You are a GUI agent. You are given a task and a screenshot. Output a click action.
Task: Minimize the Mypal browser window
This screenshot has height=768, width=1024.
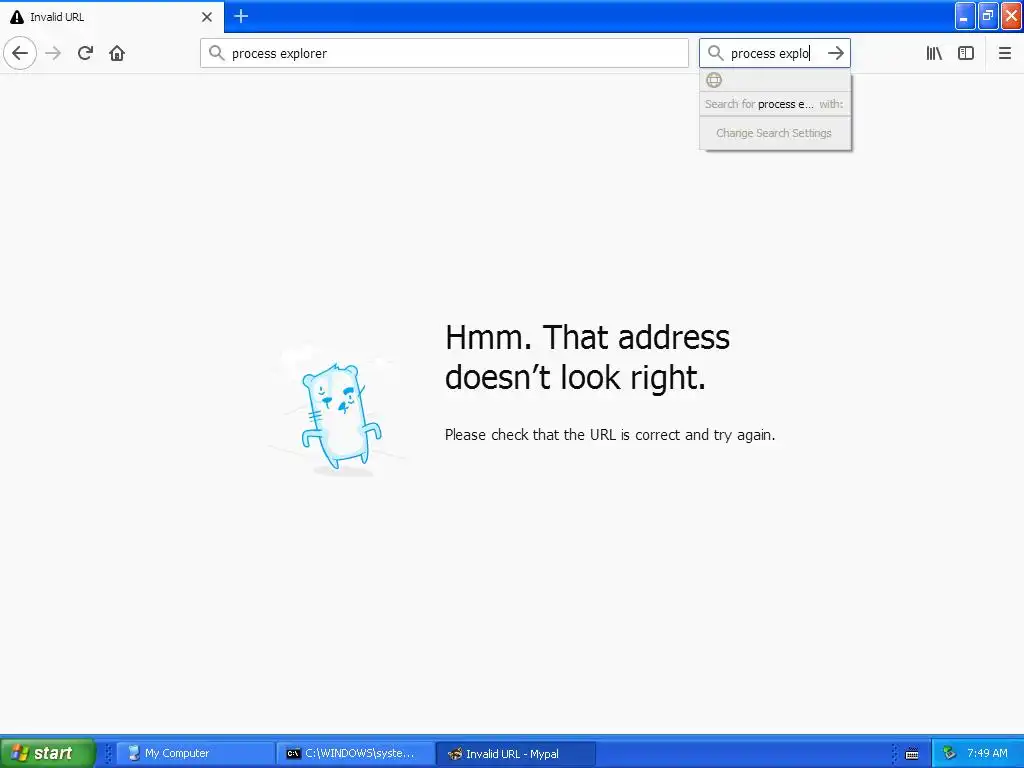[965, 16]
